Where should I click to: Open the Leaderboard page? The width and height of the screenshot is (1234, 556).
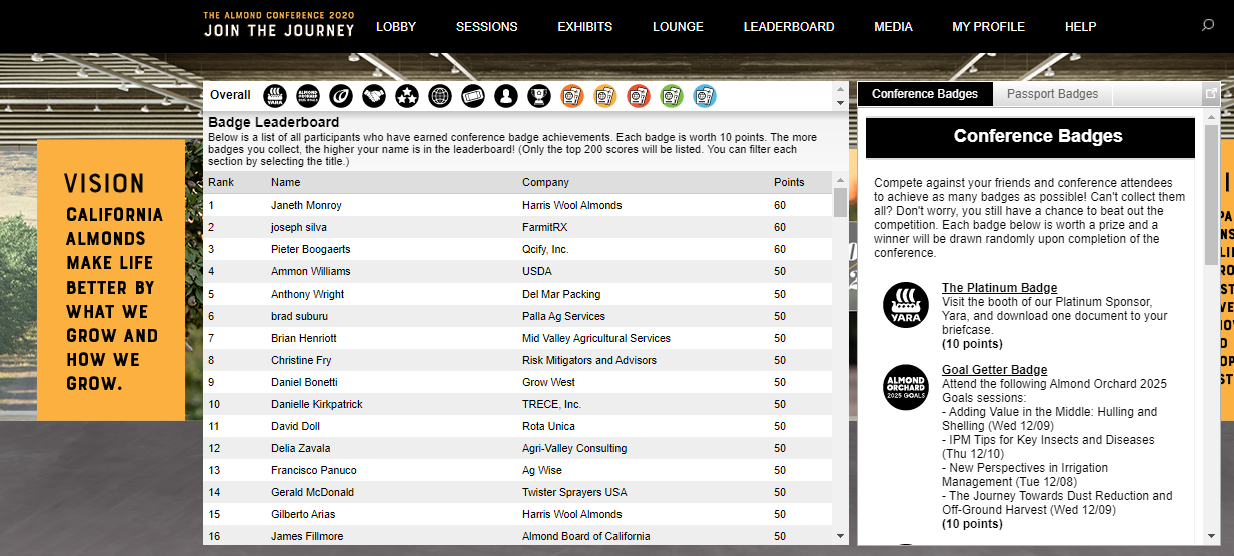[789, 27]
